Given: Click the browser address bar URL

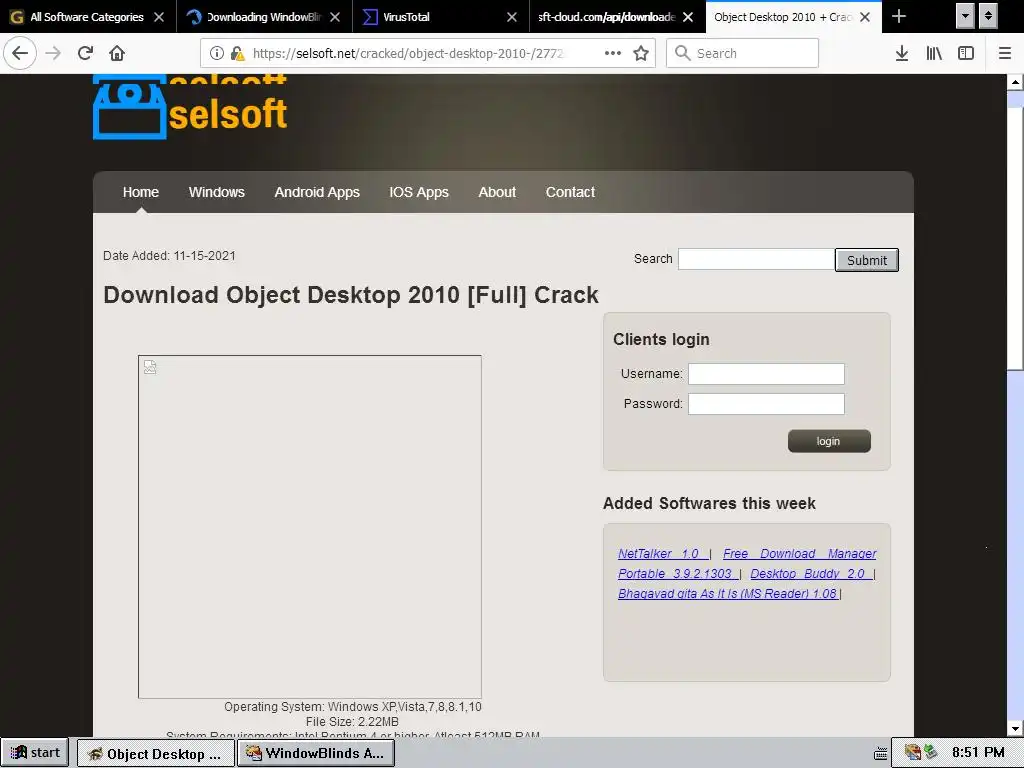Looking at the screenshot, I should tap(408, 54).
